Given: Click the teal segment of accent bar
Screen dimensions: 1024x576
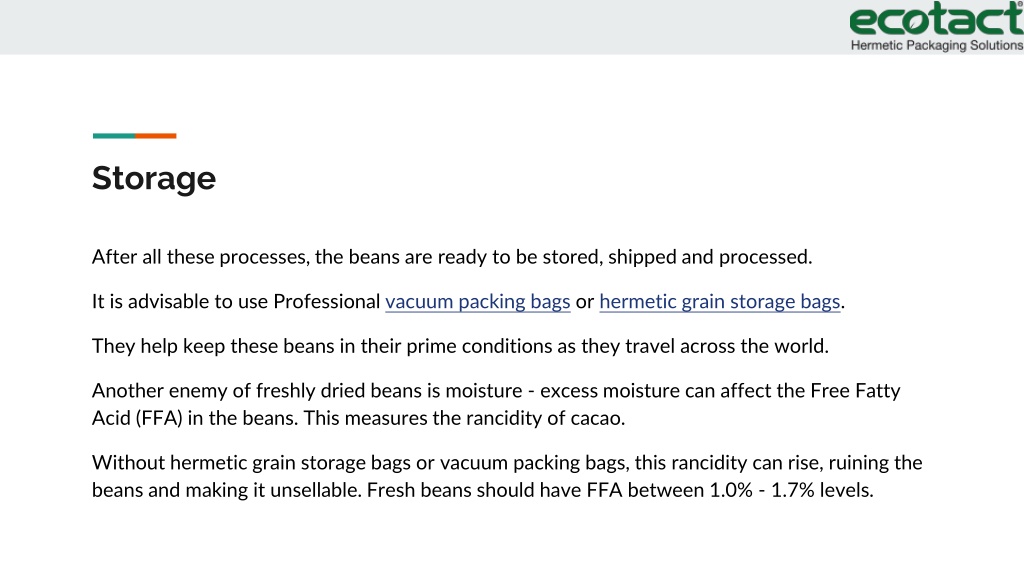Looking at the screenshot, I should 114,136.
